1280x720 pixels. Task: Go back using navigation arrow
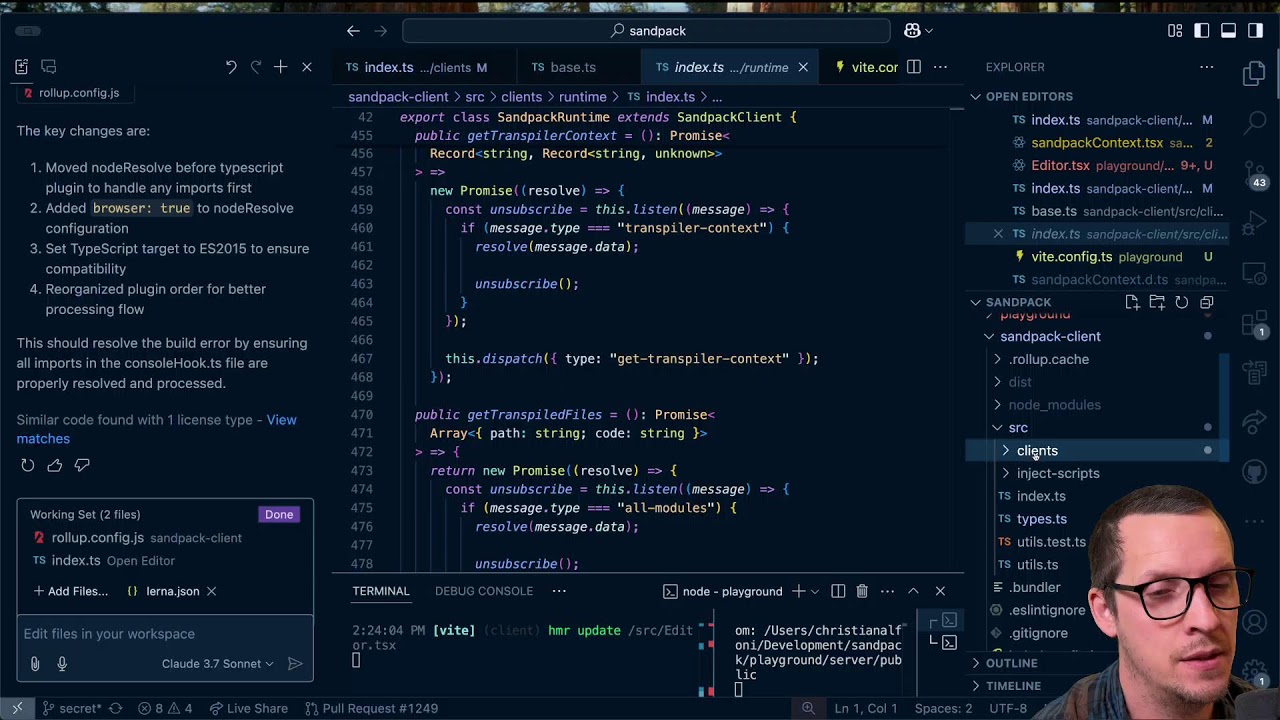click(353, 31)
